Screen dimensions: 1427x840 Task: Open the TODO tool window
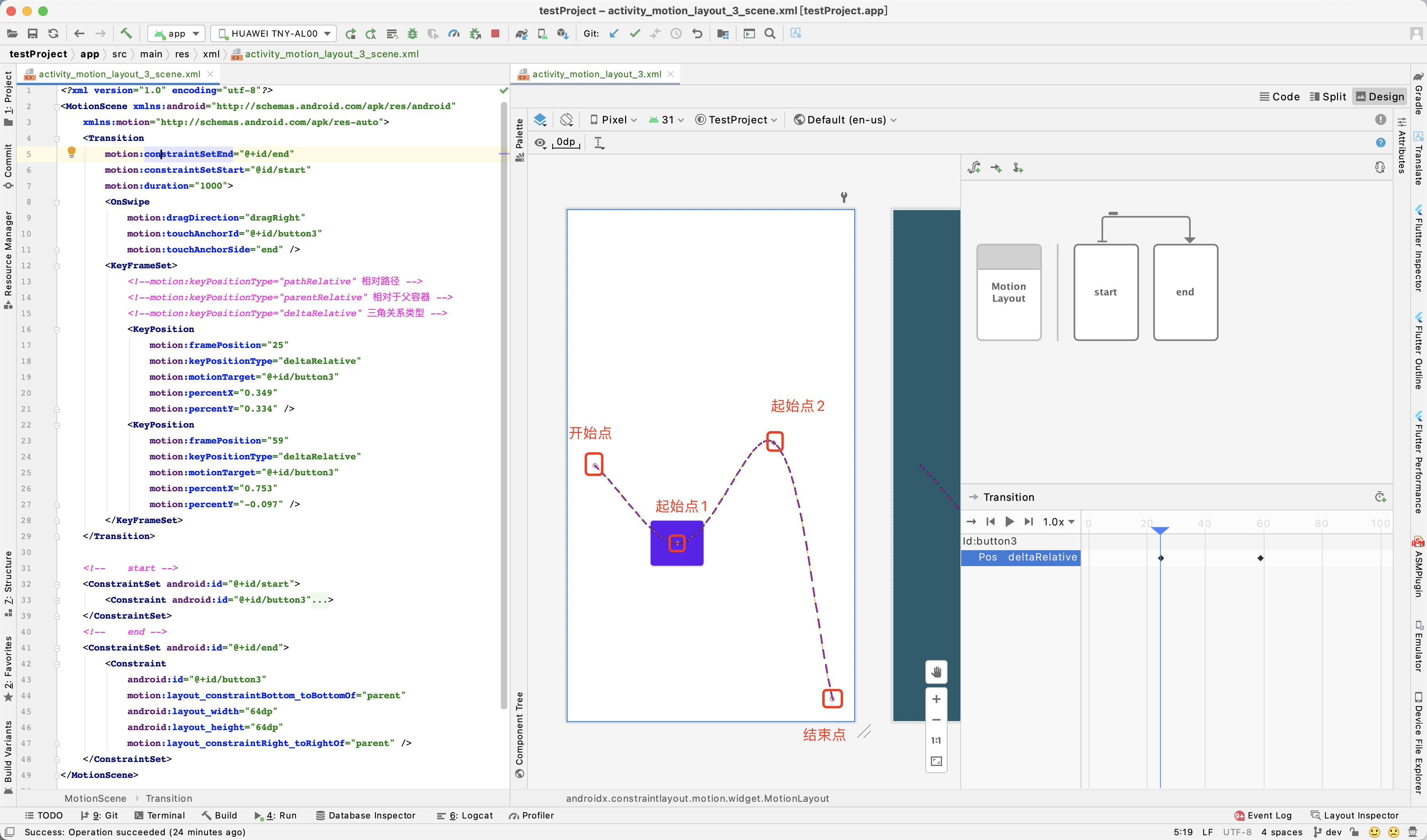tap(44, 815)
